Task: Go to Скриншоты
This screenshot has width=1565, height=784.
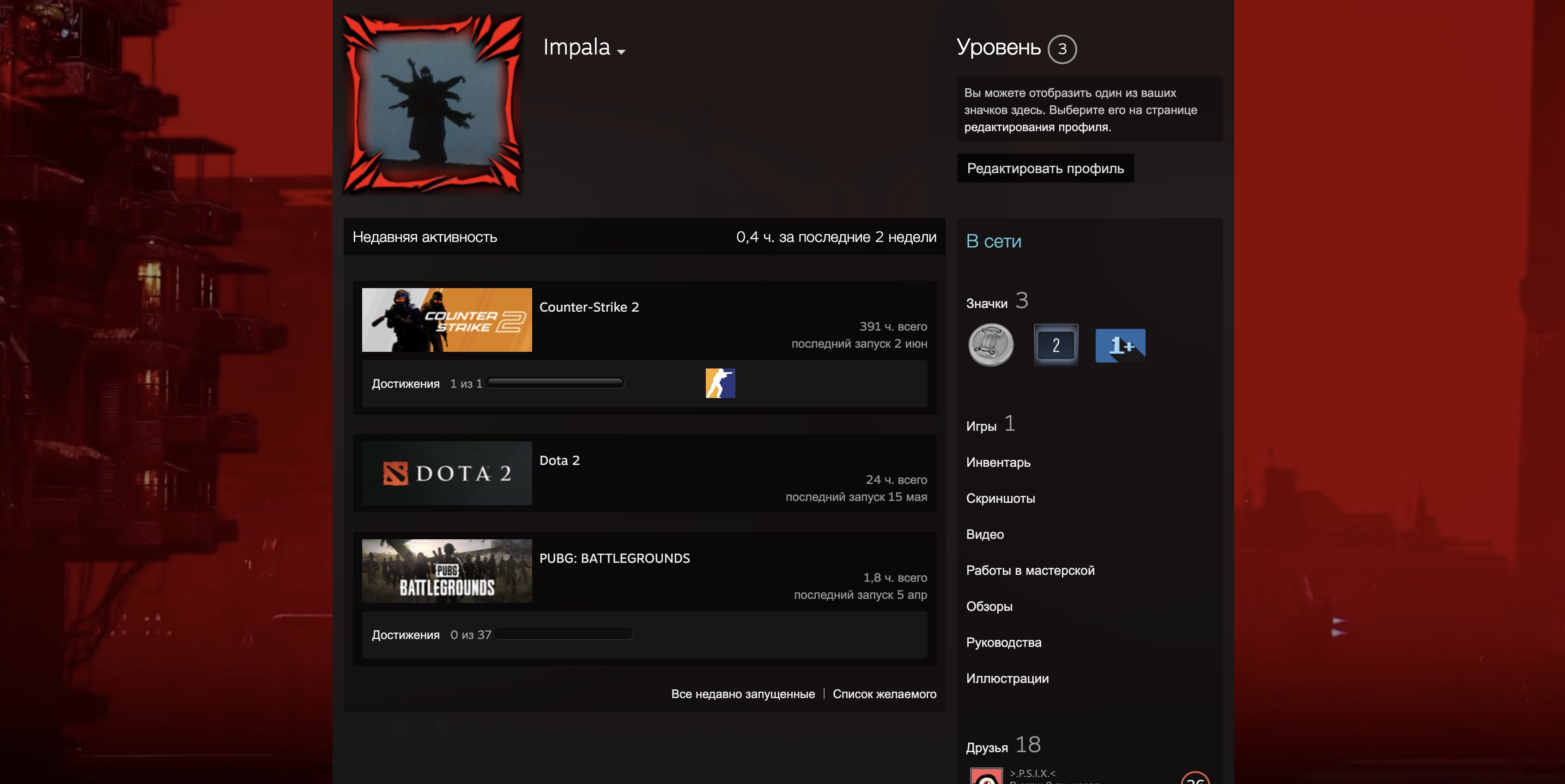Action: click(x=1001, y=498)
